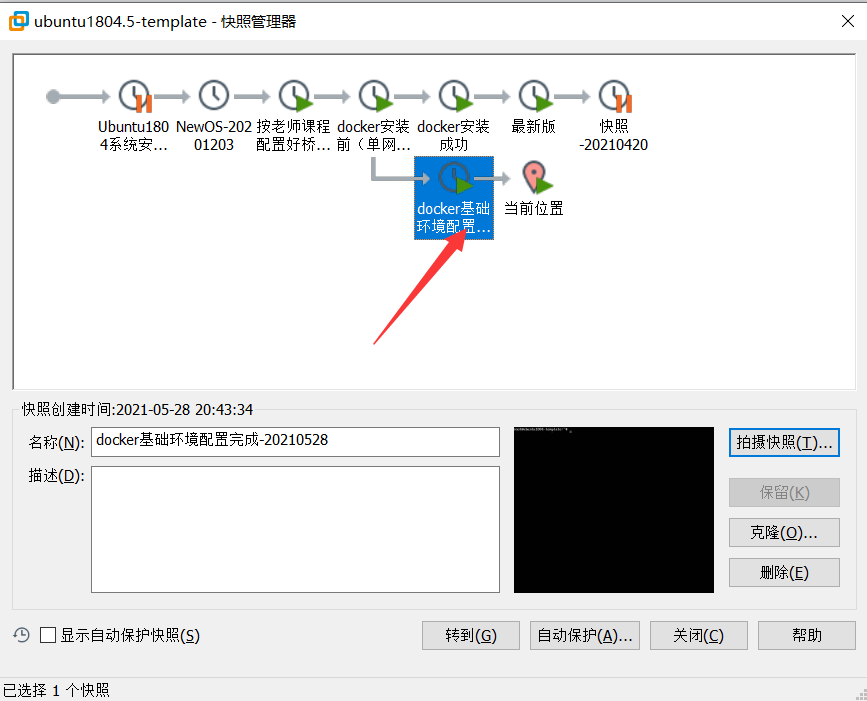Image resolution: width=867 pixels, height=701 pixels.
Task: Open 帮助 help button
Action: point(807,635)
